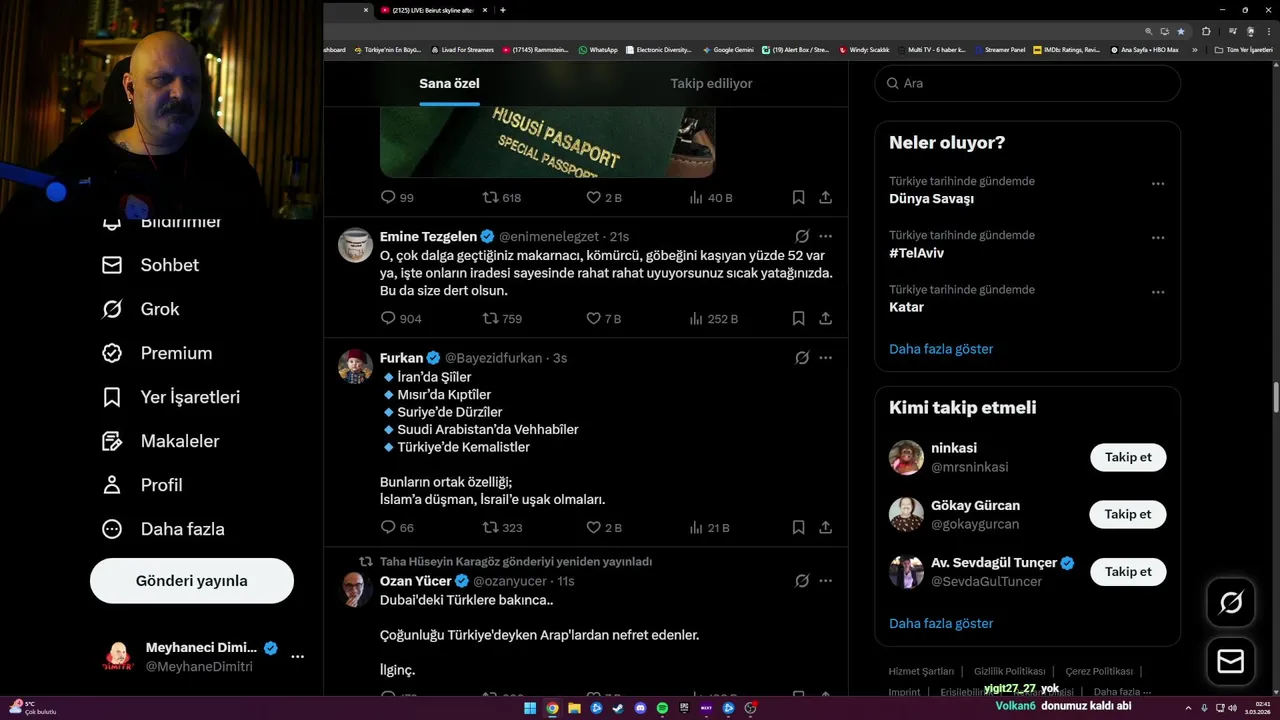Bookmark Emine Tezgelen's post
1280x720 pixels.
tap(798, 319)
